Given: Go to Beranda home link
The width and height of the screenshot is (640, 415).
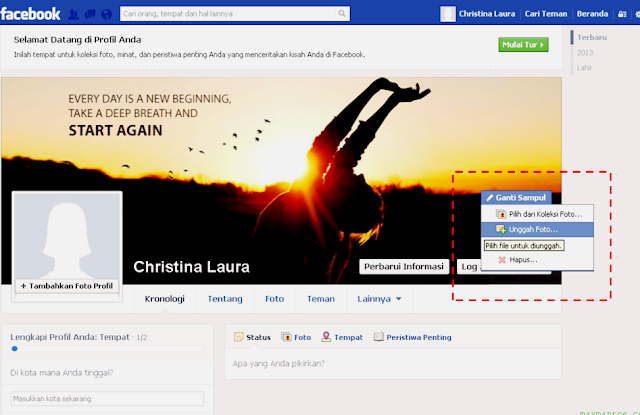Looking at the screenshot, I should [x=592, y=14].
